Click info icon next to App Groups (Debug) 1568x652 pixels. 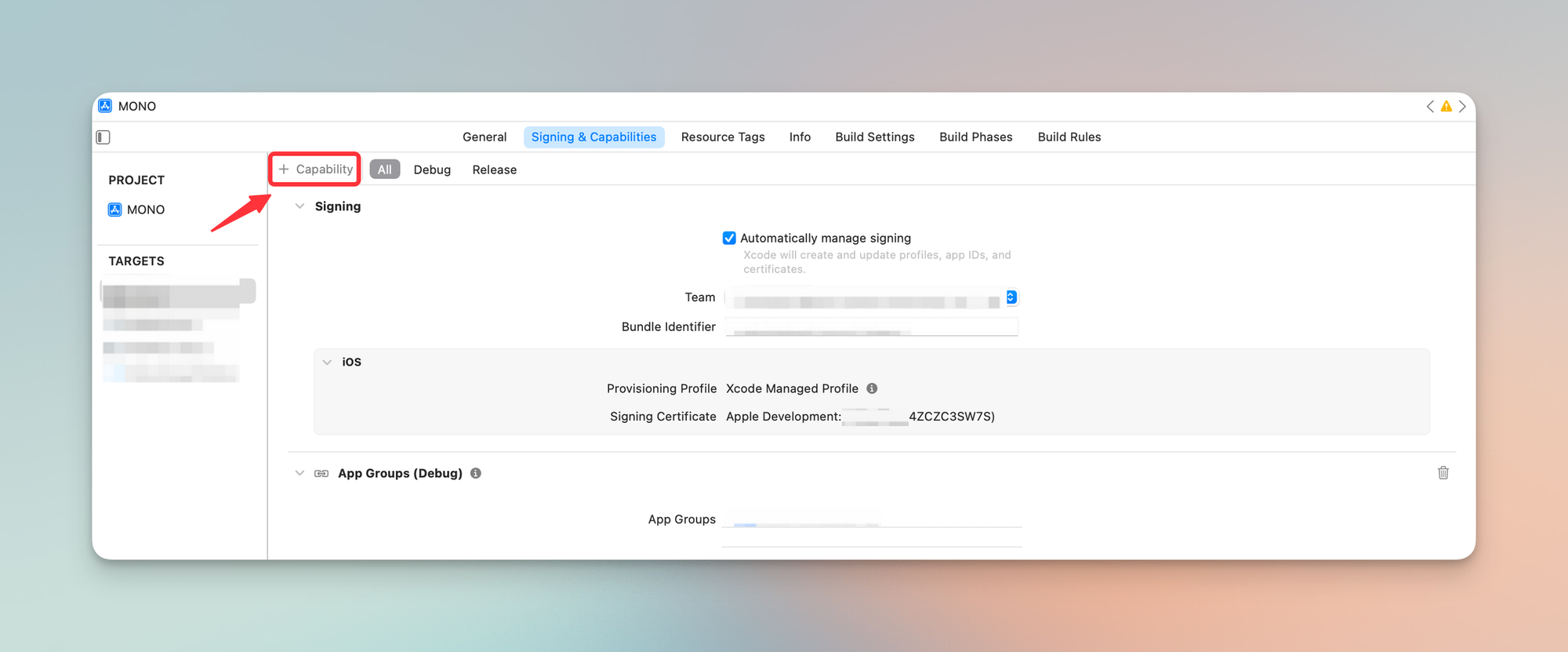(x=476, y=473)
